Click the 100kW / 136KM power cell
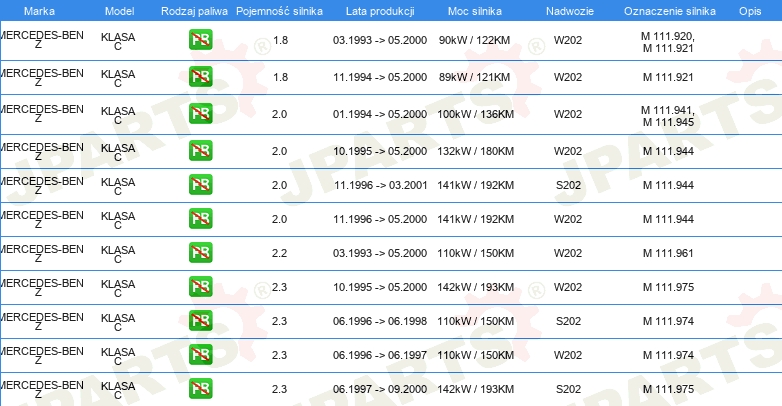The height and width of the screenshot is (406, 782). (x=476, y=114)
